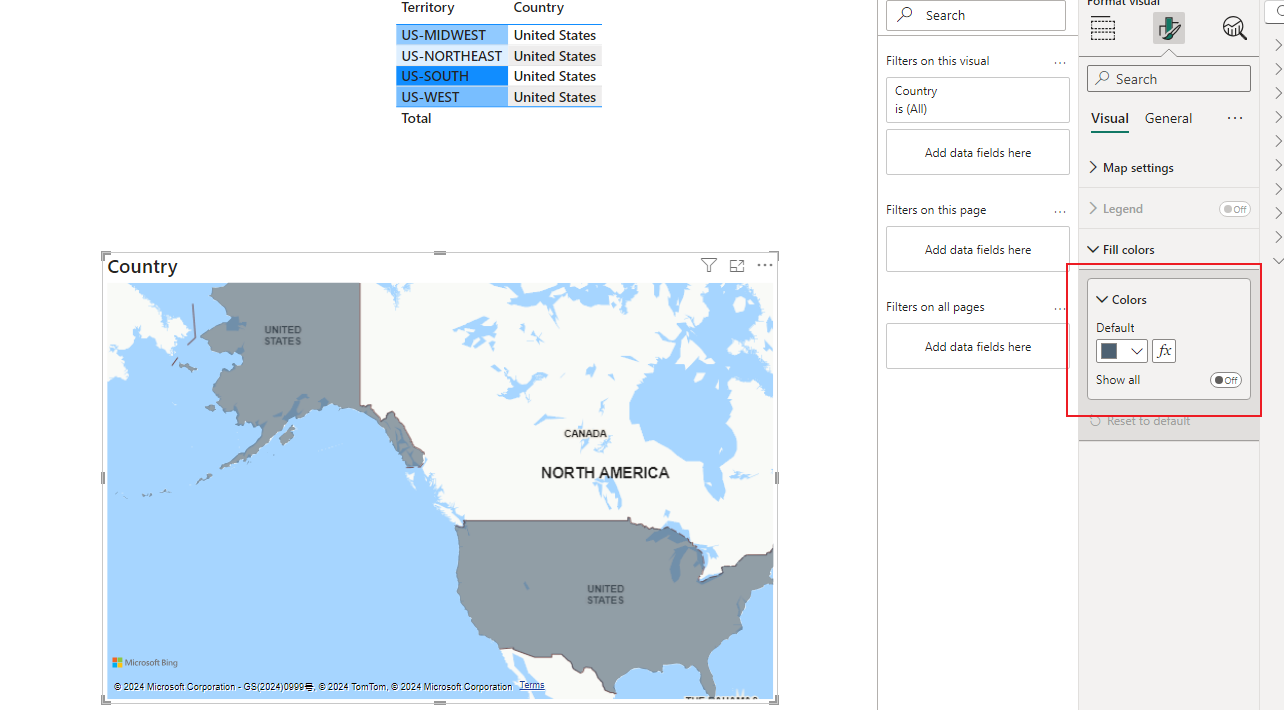Select the US-NORTHEAST table cell
1284x710 pixels.
[x=452, y=56]
